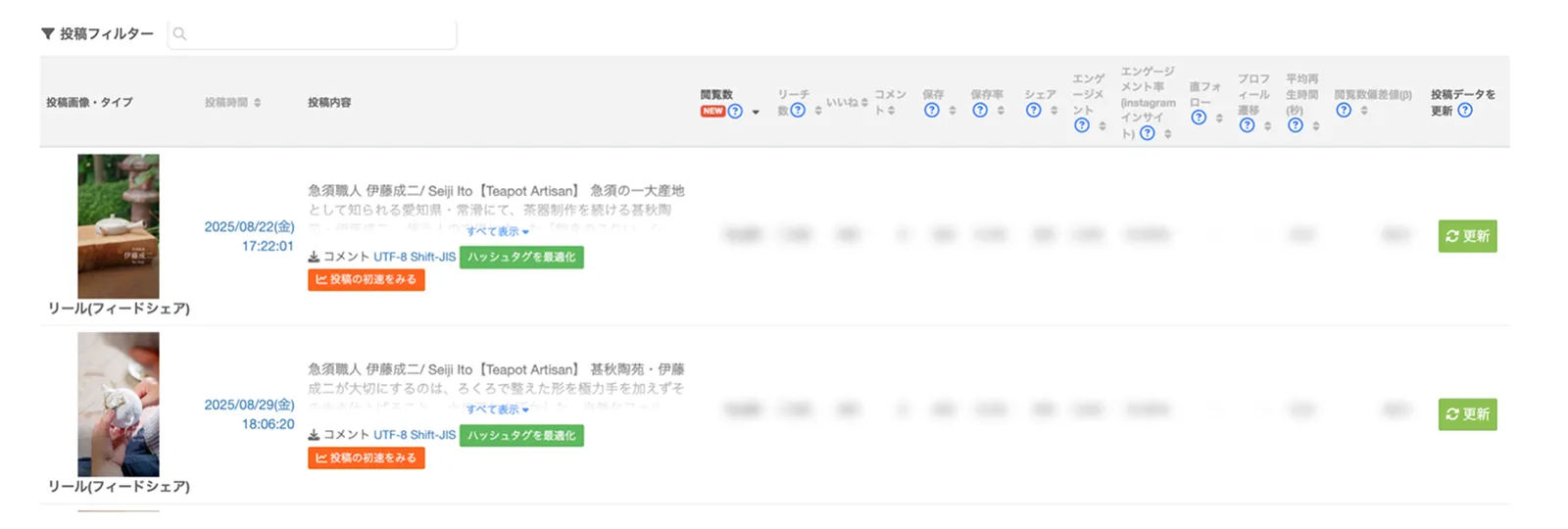Toggle sort arrows for コメント column
The image size is (1568, 529).
point(891,110)
